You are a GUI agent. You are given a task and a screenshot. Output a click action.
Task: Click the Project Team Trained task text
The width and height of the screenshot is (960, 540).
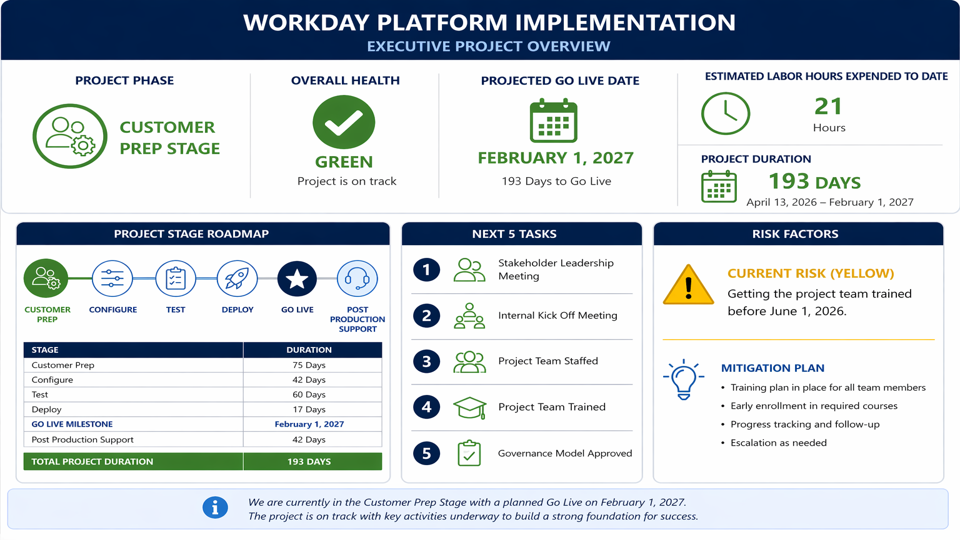552,407
